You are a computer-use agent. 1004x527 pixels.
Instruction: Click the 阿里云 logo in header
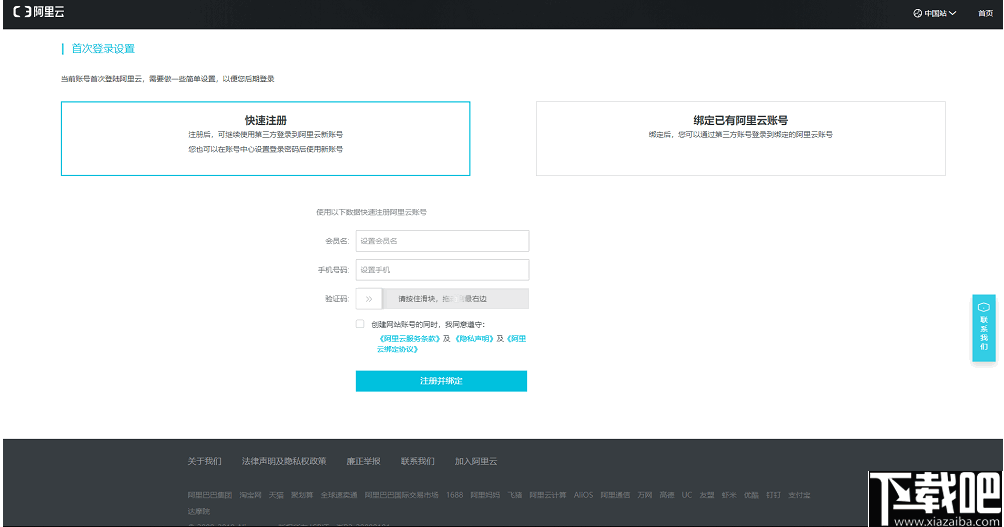point(38,12)
